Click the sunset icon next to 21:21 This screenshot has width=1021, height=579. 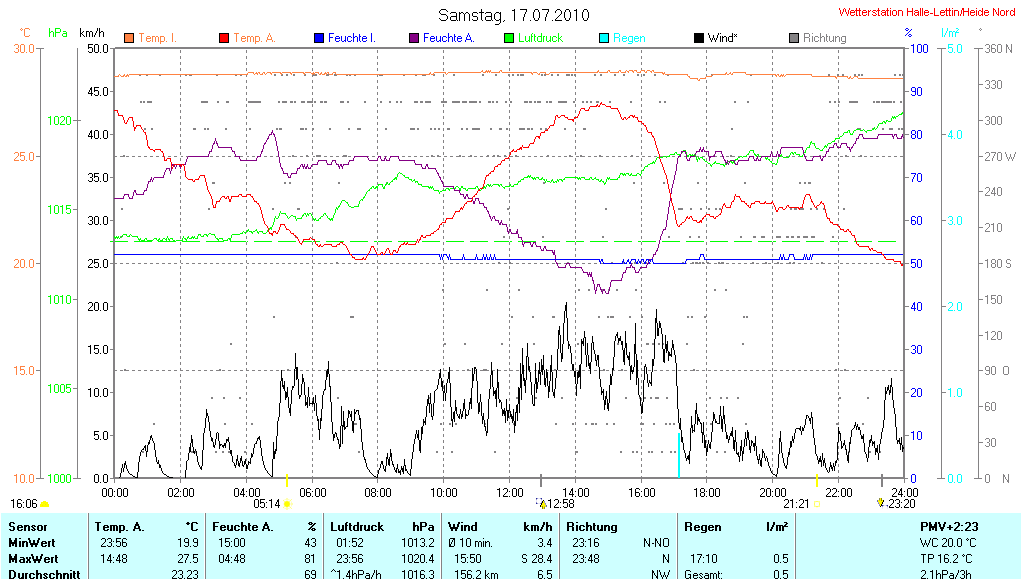(x=817, y=504)
